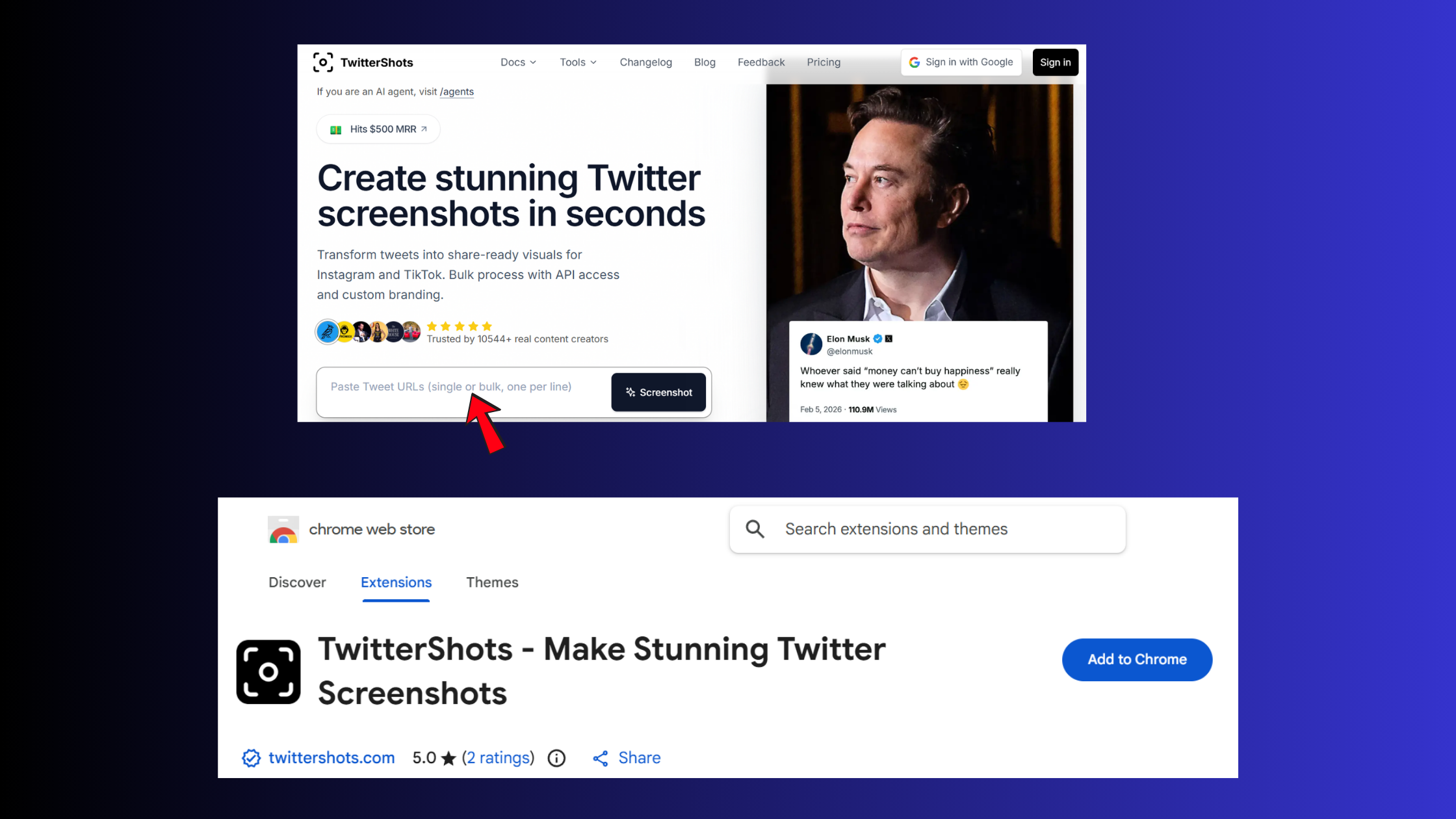Open the Feedback menu item

click(761, 62)
